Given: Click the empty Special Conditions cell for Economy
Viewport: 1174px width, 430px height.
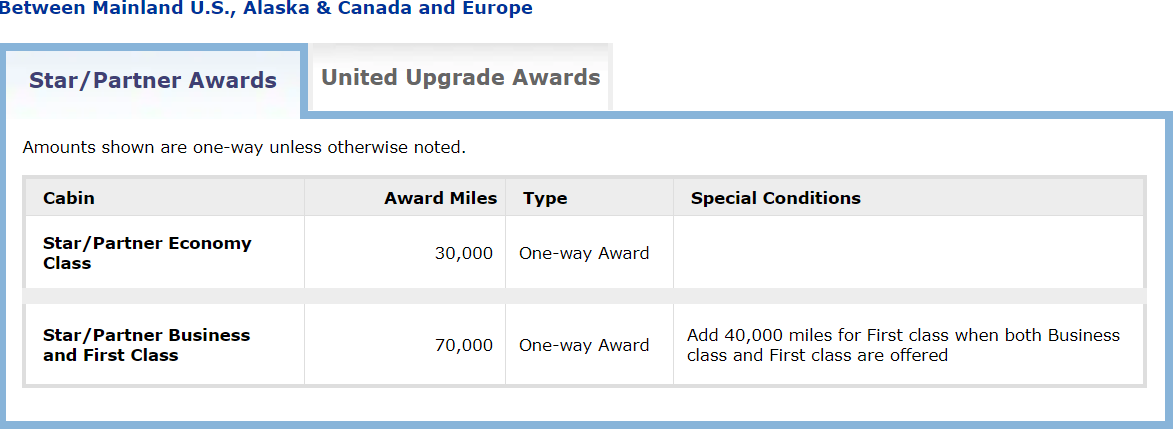Looking at the screenshot, I should click(908, 252).
